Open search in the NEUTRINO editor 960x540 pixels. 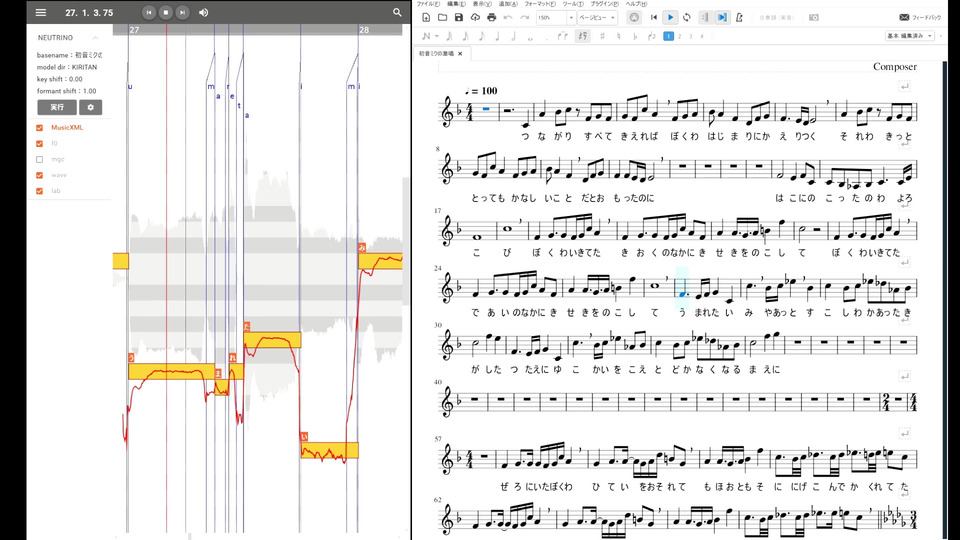click(x=397, y=12)
